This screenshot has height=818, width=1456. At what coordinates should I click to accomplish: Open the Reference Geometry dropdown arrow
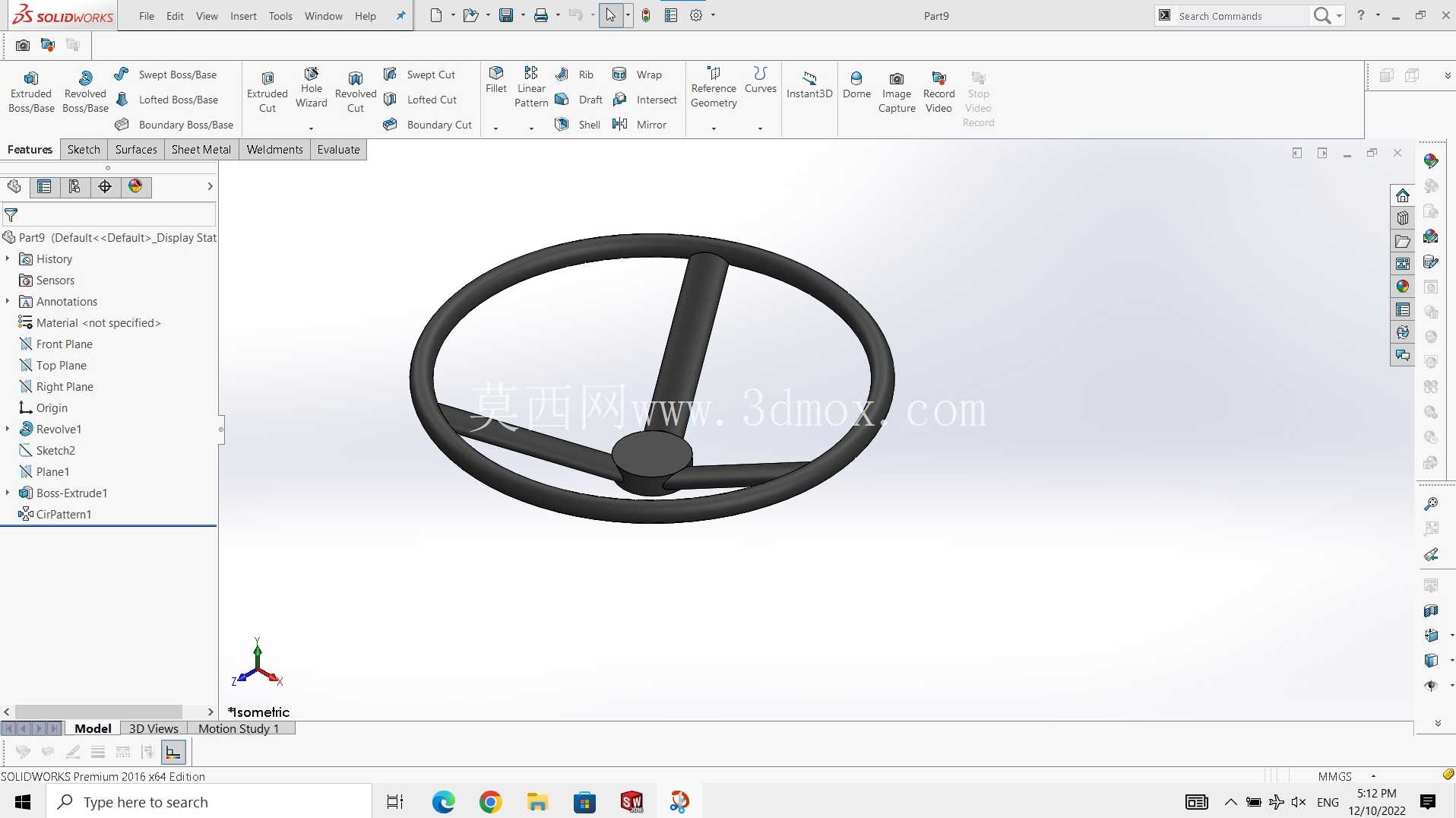[x=714, y=128]
